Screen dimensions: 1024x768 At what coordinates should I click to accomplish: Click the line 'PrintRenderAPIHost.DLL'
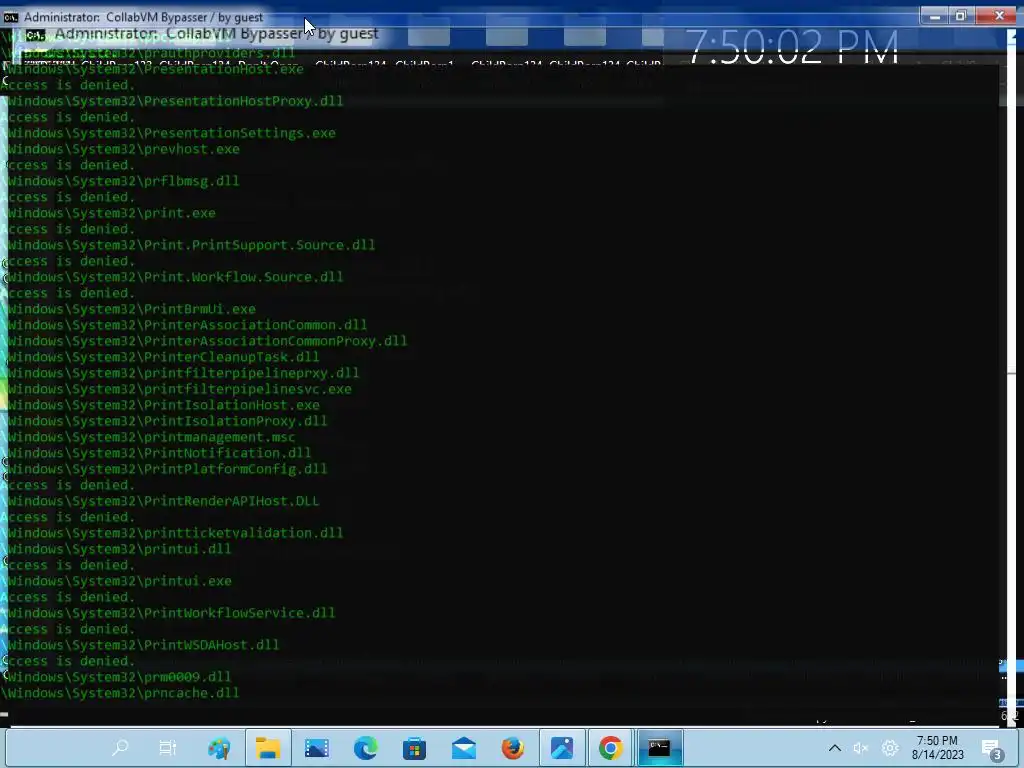pos(163,501)
